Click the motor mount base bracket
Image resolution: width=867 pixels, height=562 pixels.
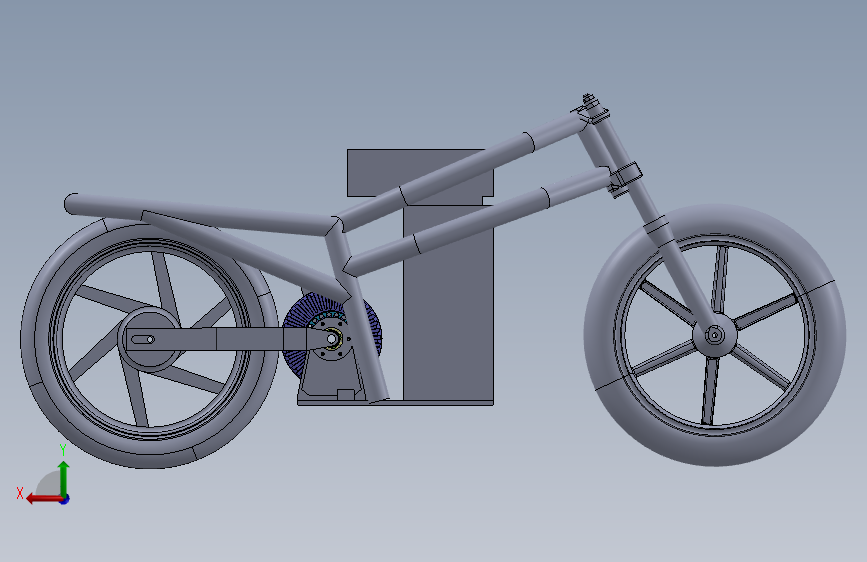point(332,381)
